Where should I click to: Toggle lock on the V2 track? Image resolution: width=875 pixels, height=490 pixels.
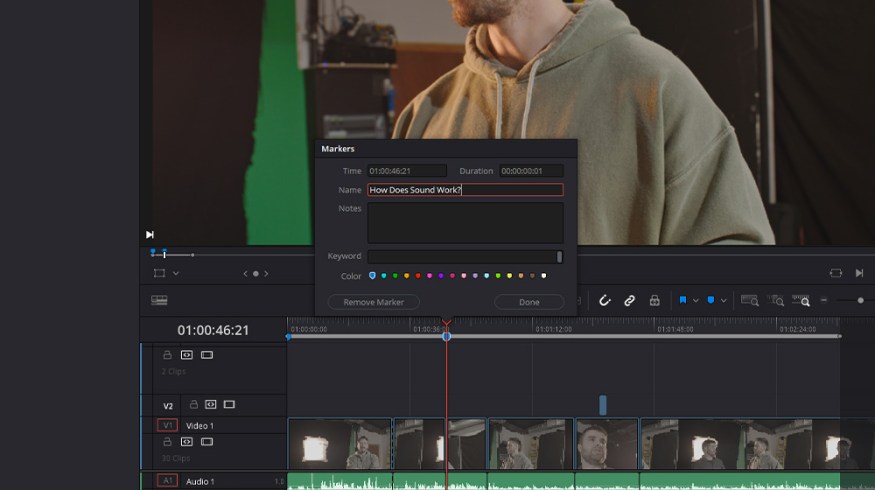click(193, 405)
